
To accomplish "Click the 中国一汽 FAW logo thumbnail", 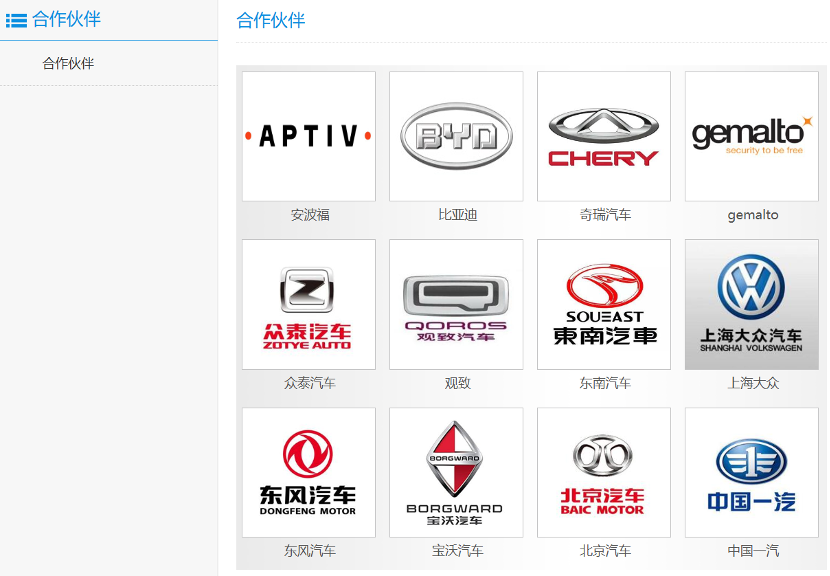I will (752, 472).
